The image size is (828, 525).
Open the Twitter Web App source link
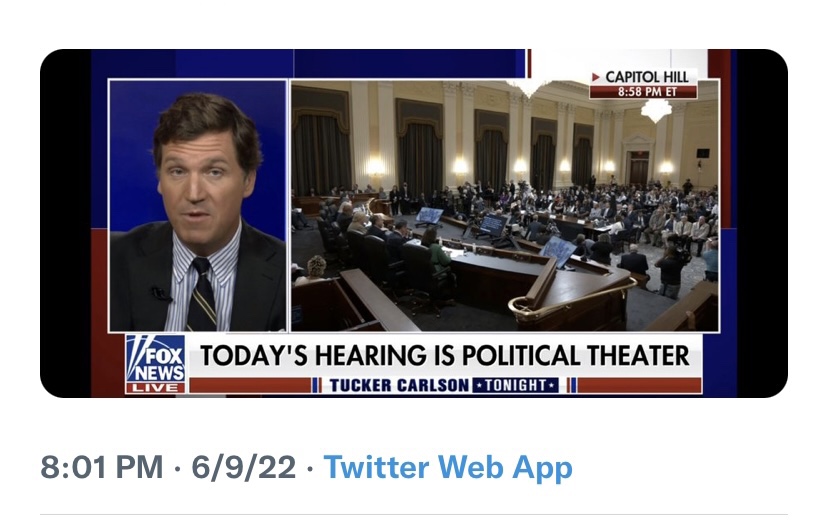pos(448,467)
